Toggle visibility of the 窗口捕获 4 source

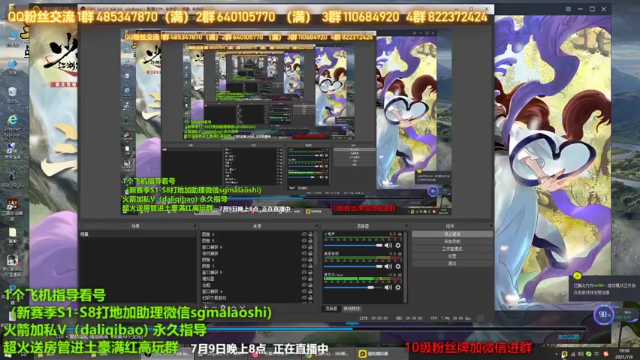(x=304, y=291)
